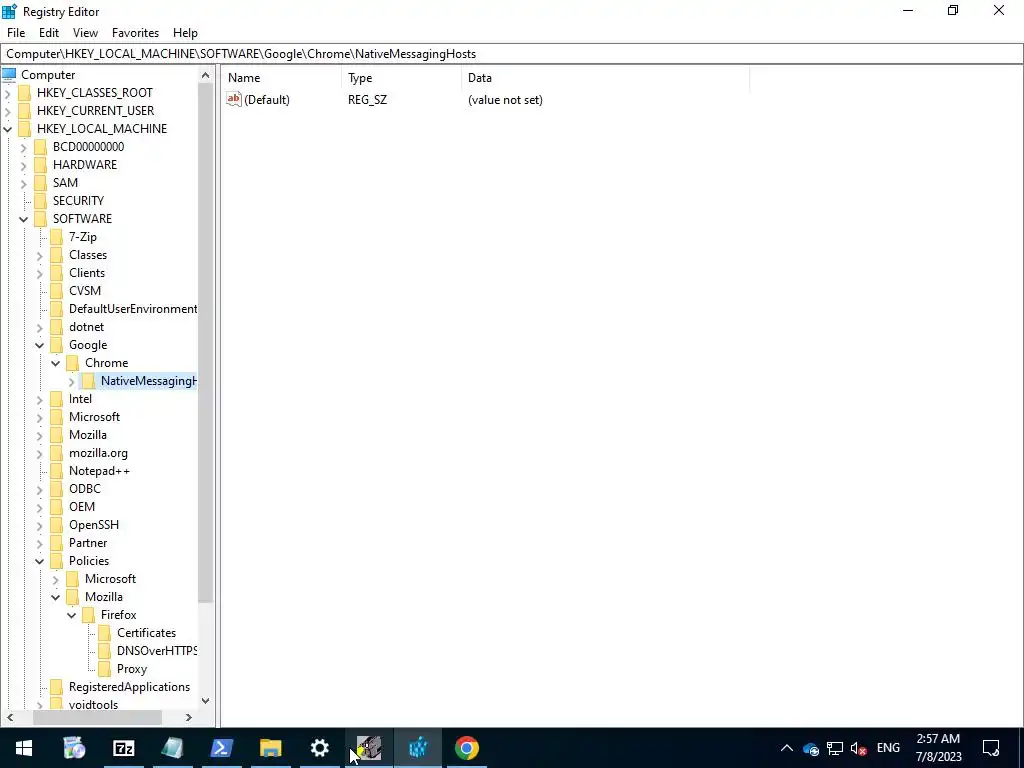1024x768 pixels.
Task: Collapse the Chrome key
Action: [x=56, y=363]
